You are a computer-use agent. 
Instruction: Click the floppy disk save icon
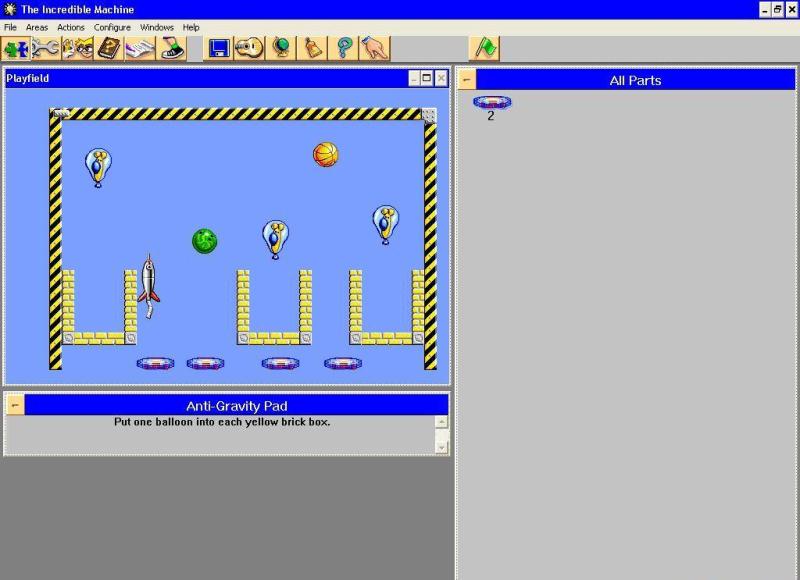(219, 48)
